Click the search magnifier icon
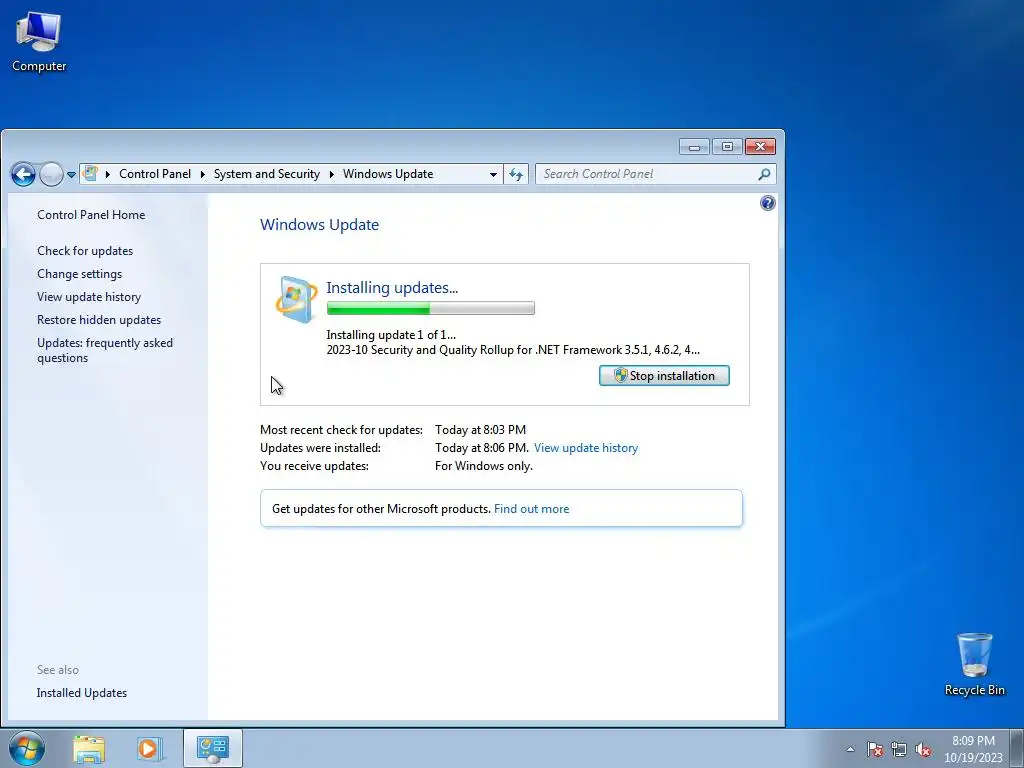The height and width of the screenshot is (768, 1024). click(x=764, y=174)
